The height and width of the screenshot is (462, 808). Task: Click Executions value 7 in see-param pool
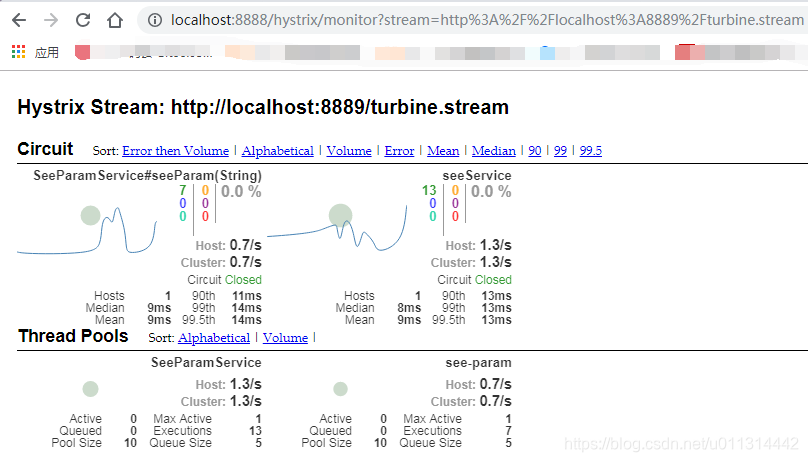click(509, 431)
